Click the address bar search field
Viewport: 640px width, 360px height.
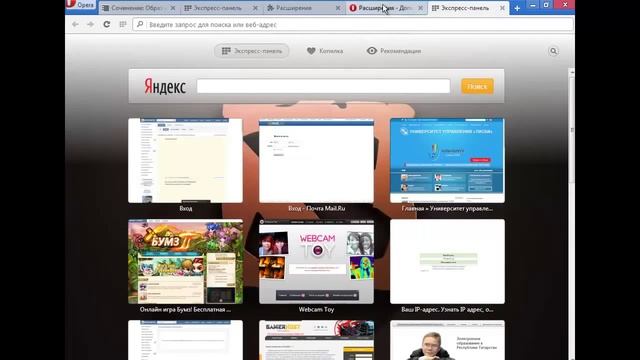[x=353, y=24]
